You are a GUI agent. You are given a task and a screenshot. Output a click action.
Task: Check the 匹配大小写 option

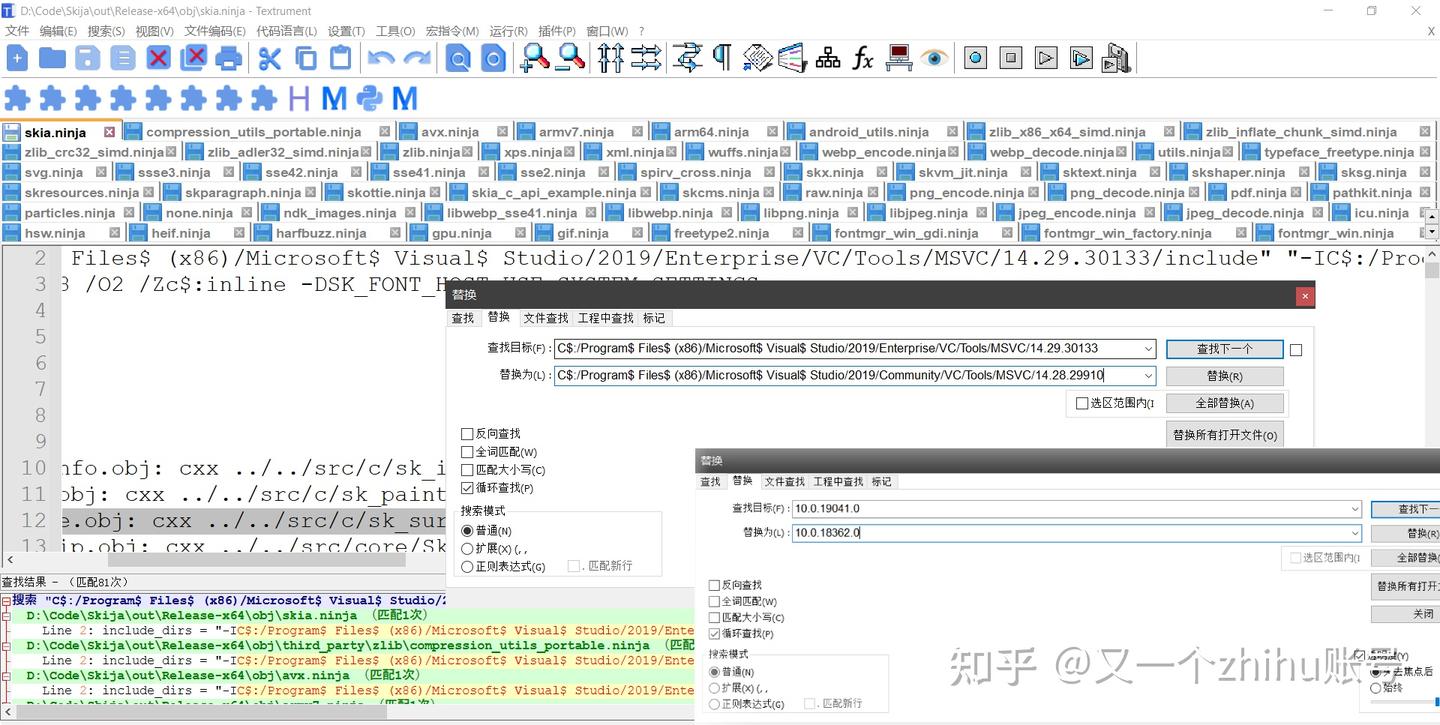click(x=467, y=470)
